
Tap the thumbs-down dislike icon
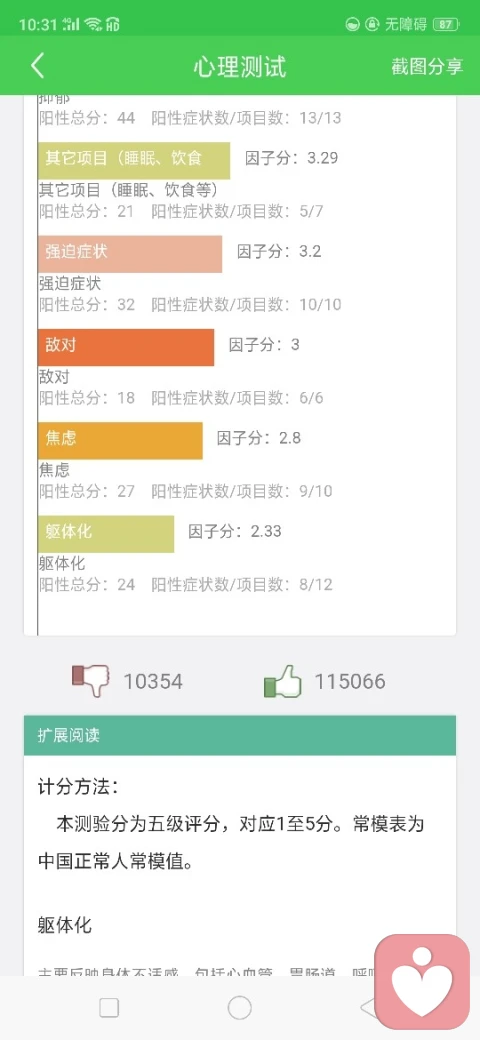[91, 681]
